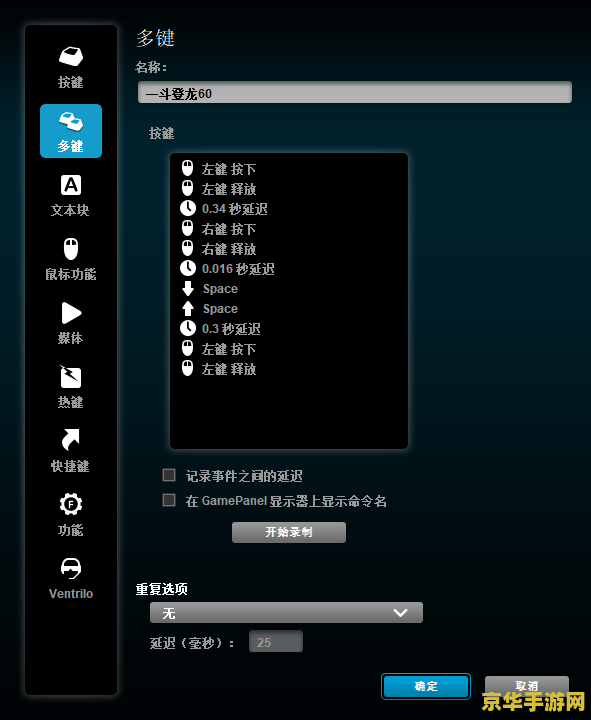The image size is (591, 720).
Task: Select the 媒体 media play icon
Action: (x=71, y=313)
